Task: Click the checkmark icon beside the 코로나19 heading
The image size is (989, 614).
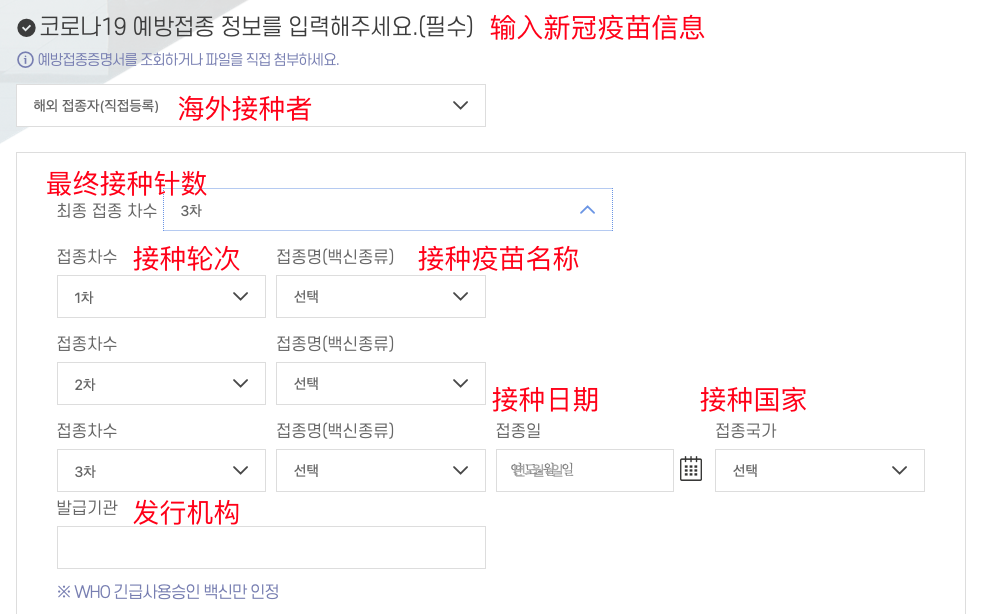Action: tap(26, 28)
